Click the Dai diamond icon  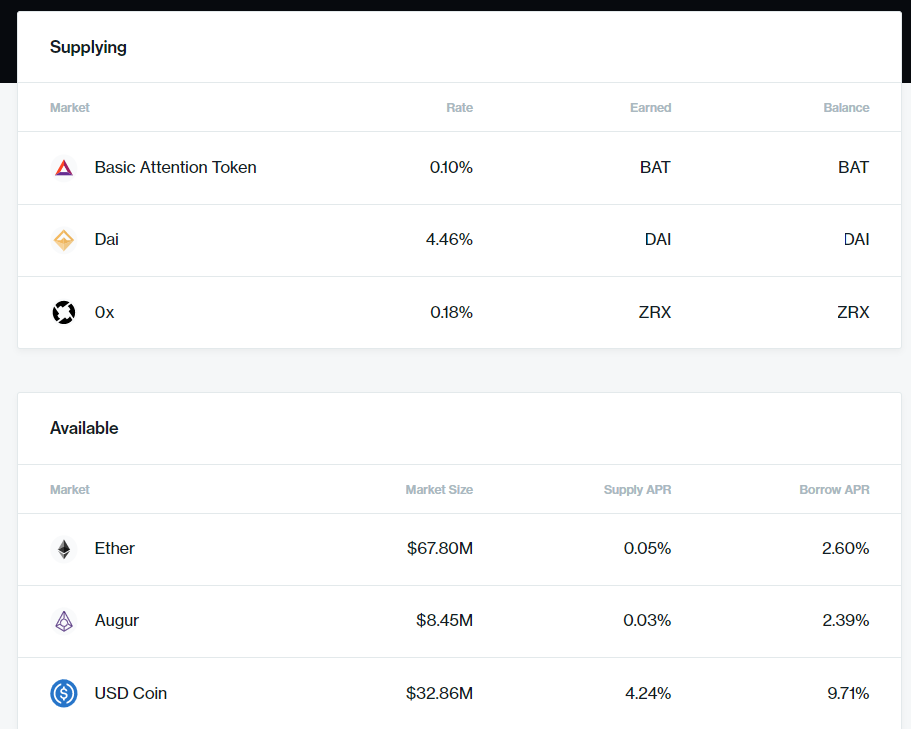tap(64, 240)
